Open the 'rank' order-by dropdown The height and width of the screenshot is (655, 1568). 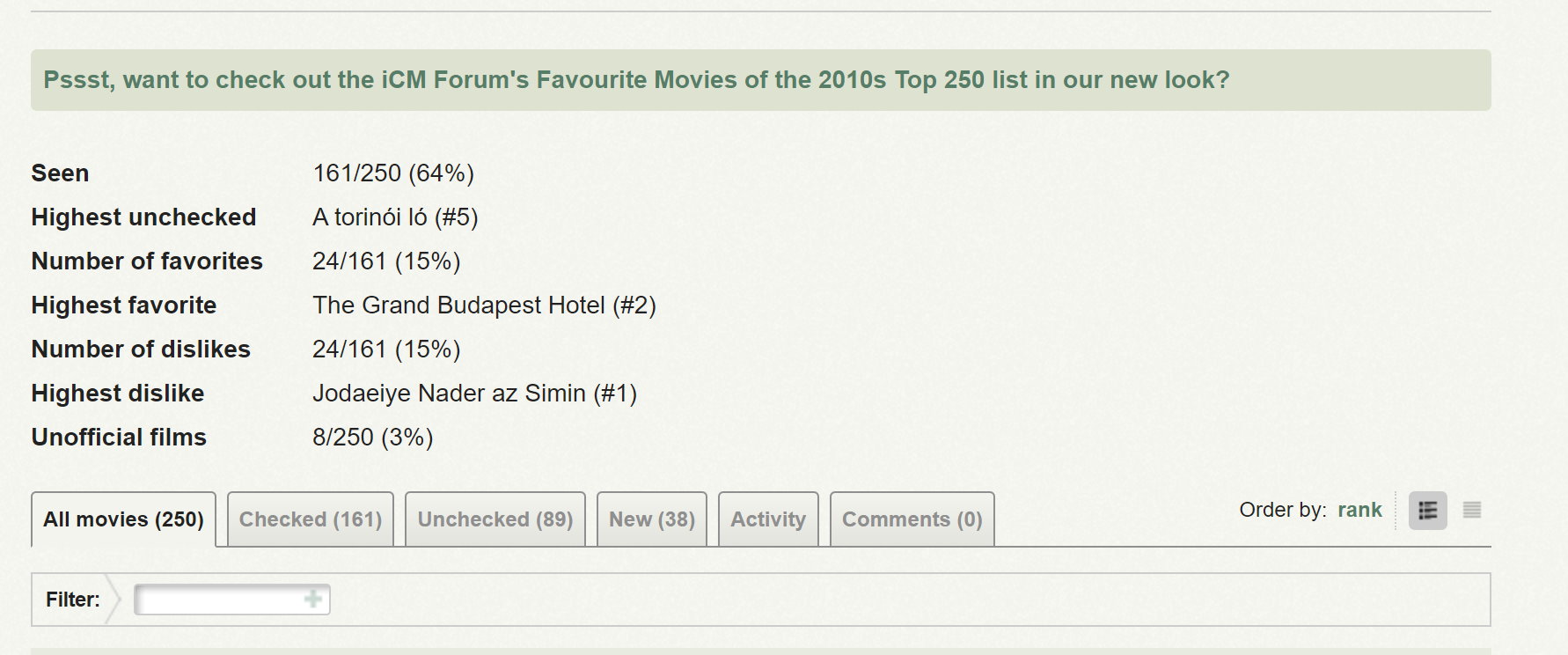click(1359, 510)
